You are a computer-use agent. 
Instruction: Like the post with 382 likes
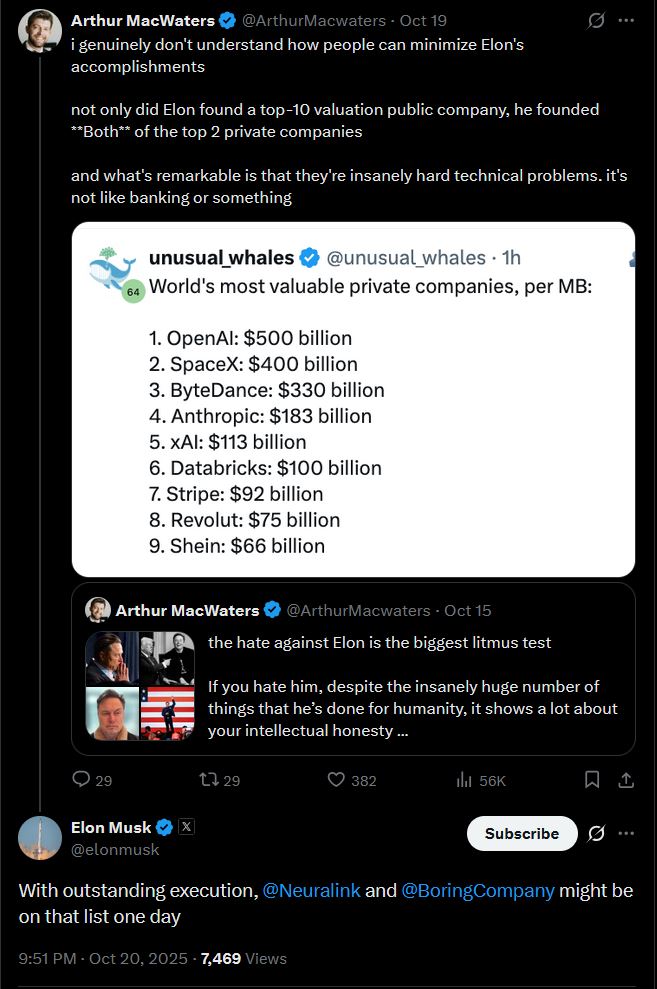[352, 780]
